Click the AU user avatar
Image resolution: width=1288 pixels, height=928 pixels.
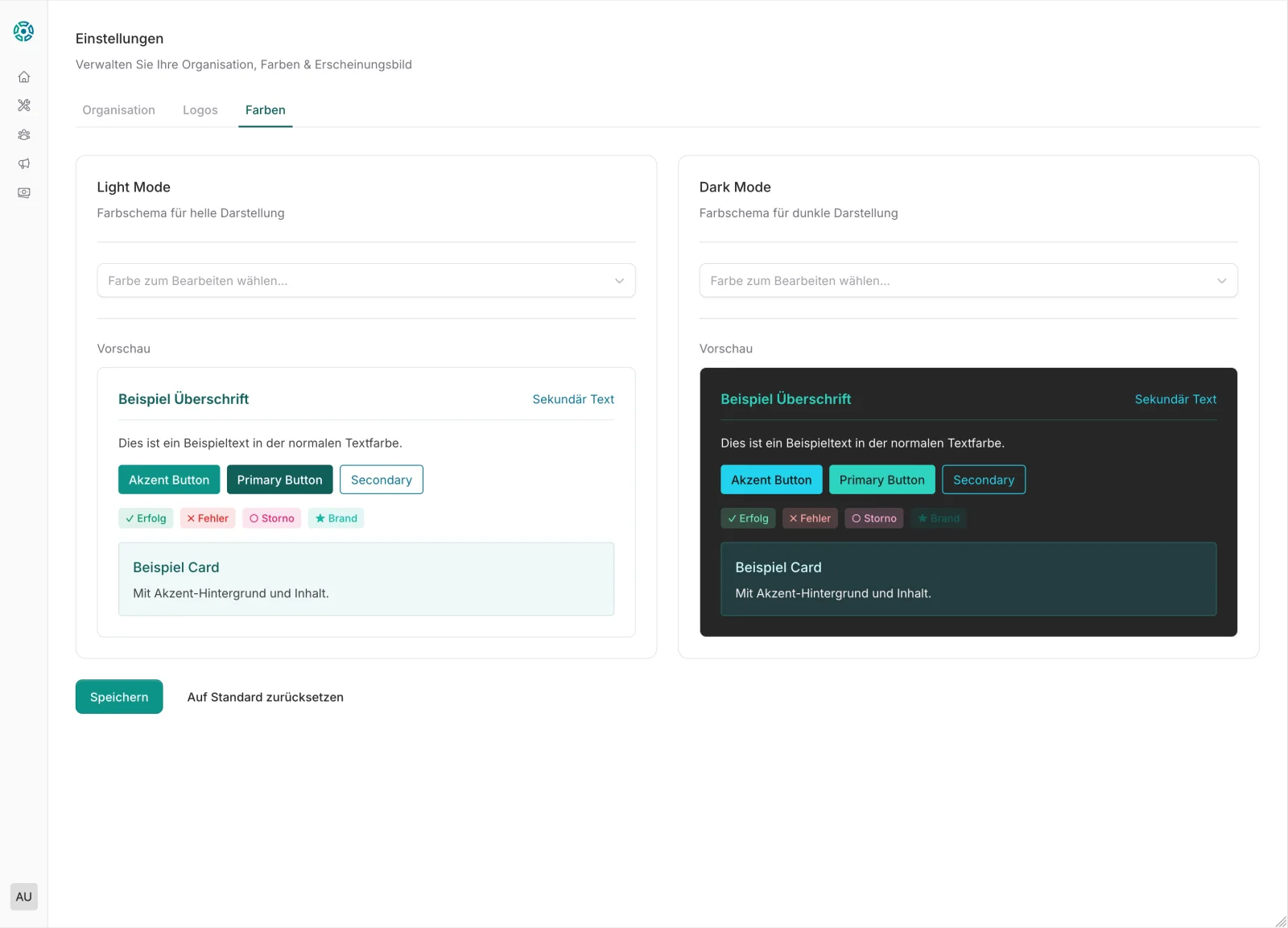24,897
